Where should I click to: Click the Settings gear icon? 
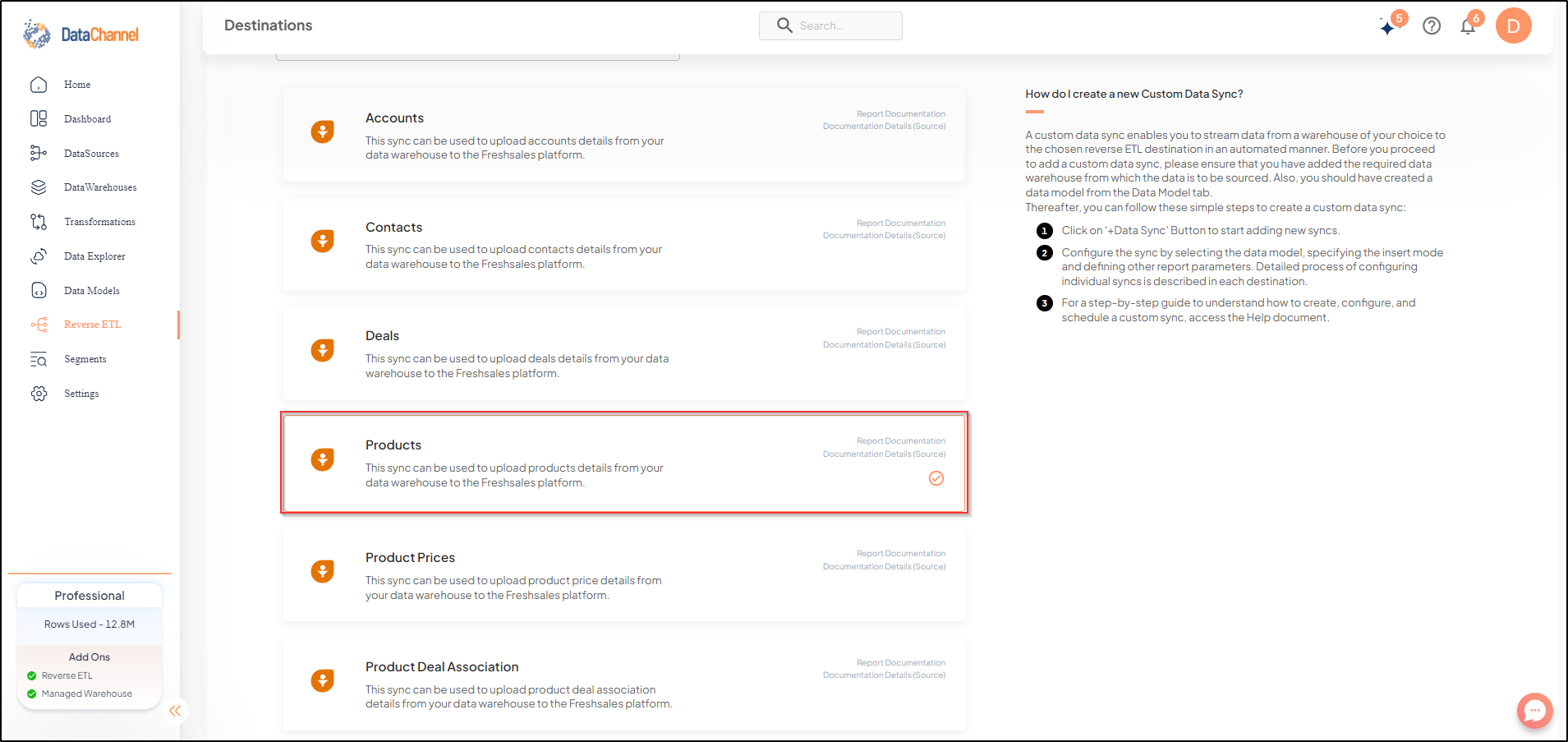click(39, 394)
